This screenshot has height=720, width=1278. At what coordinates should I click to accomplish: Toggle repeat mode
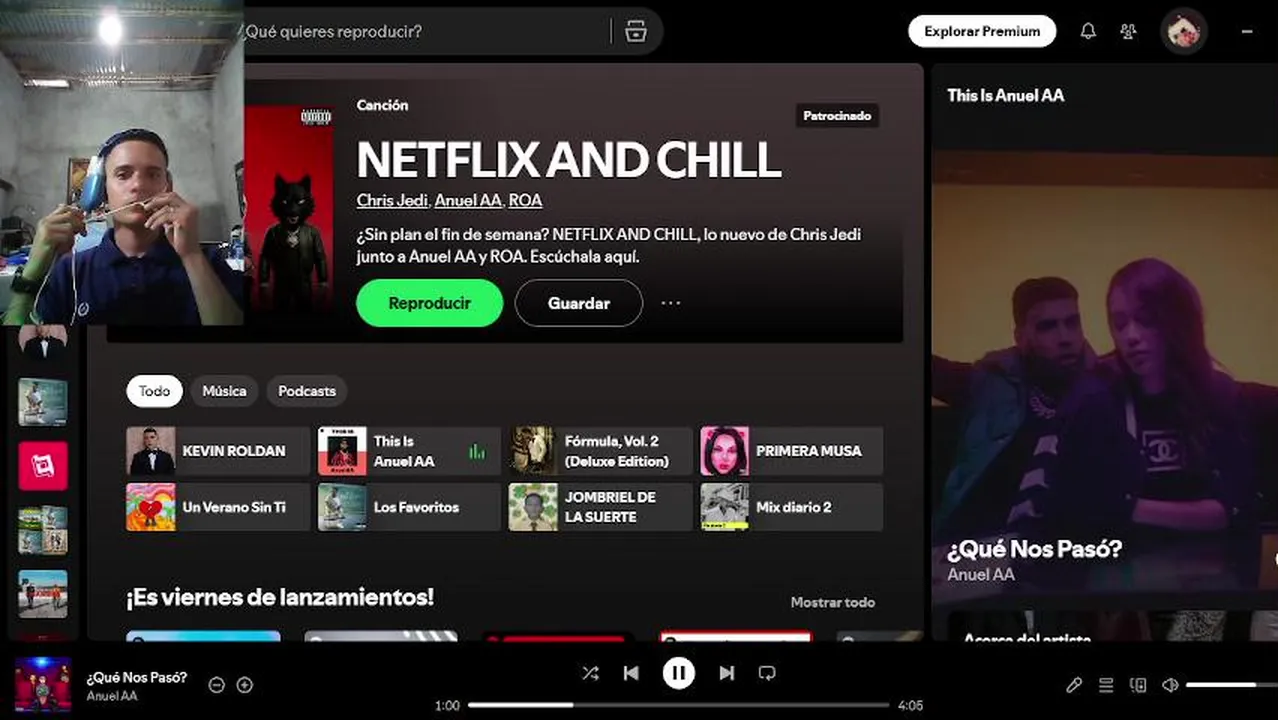[x=767, y=673]
